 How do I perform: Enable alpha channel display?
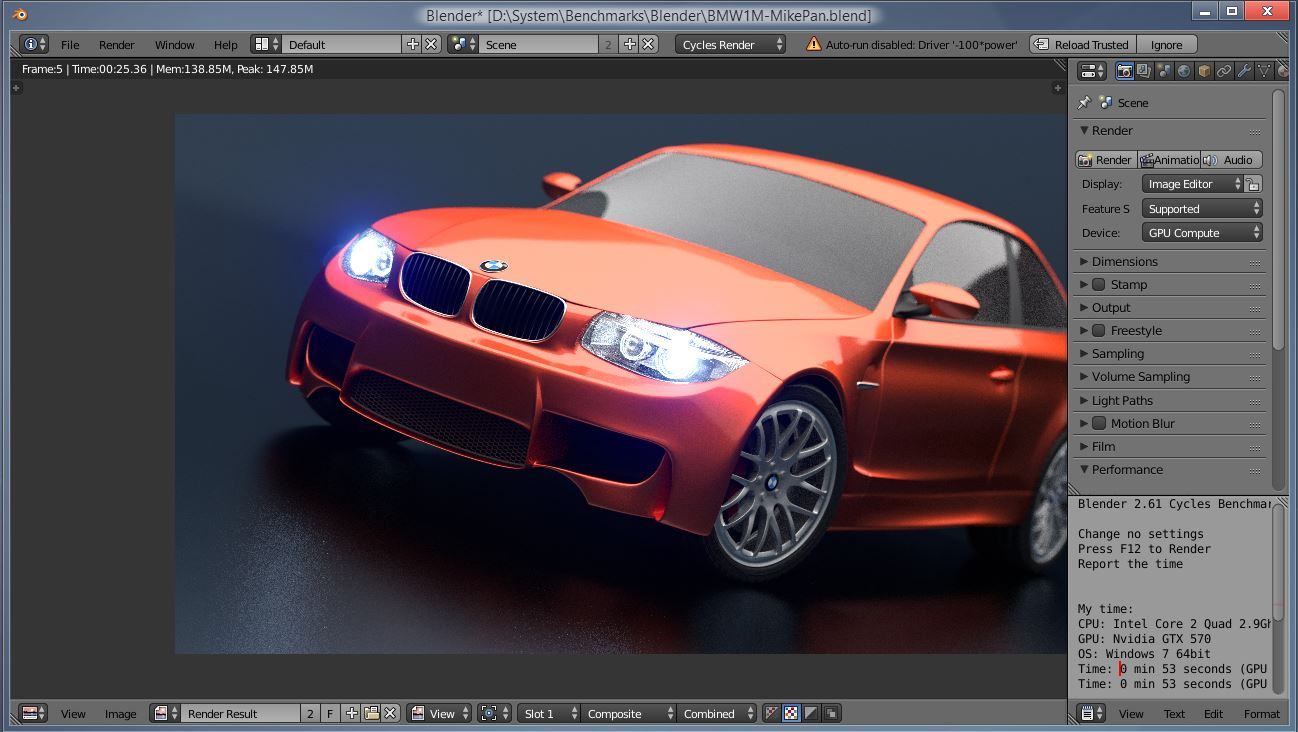coord(811,713)
